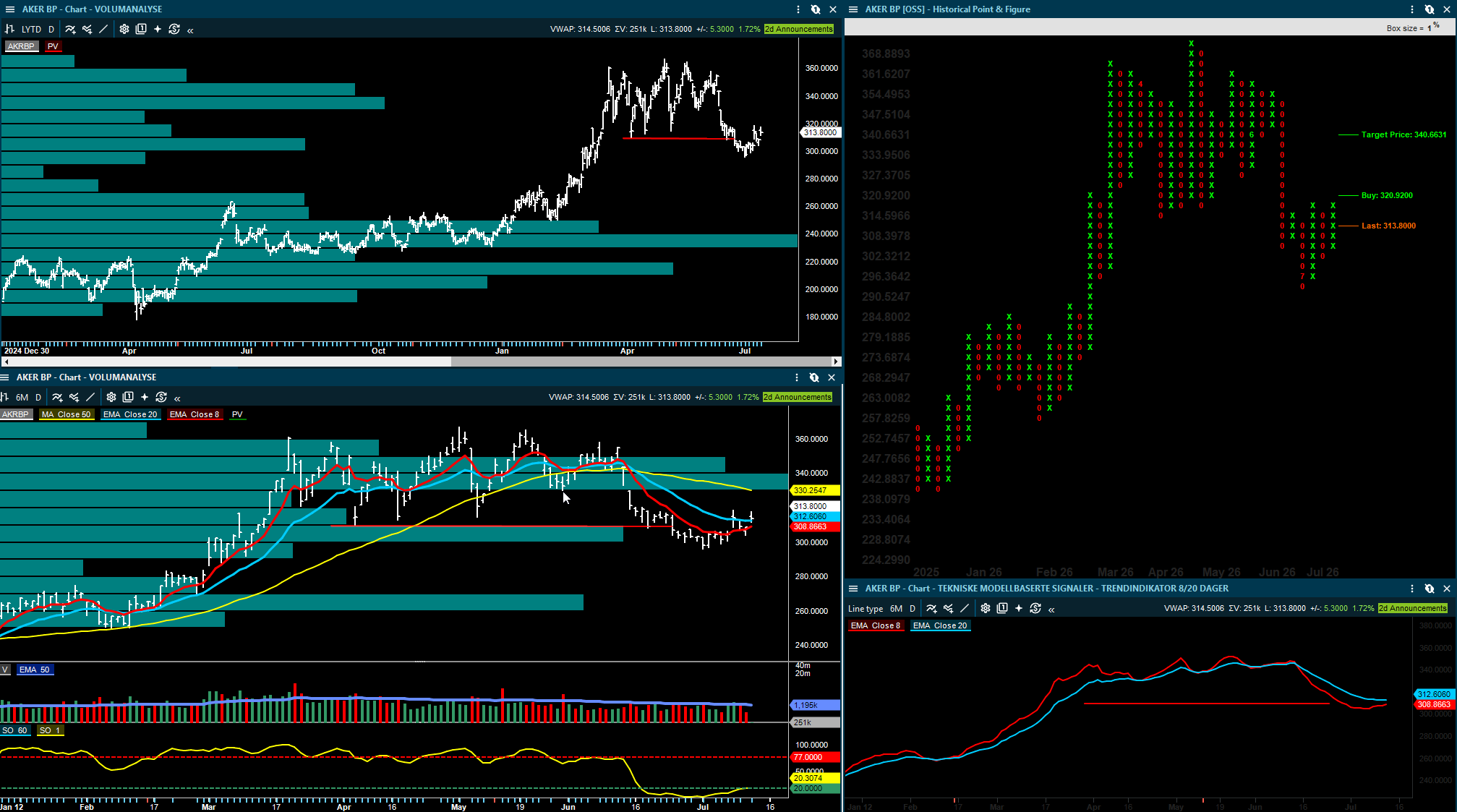Toggle EMA Close 20 legend in middle chart
Viewport: 1457px width, 812px height.
tap(130, 414)
